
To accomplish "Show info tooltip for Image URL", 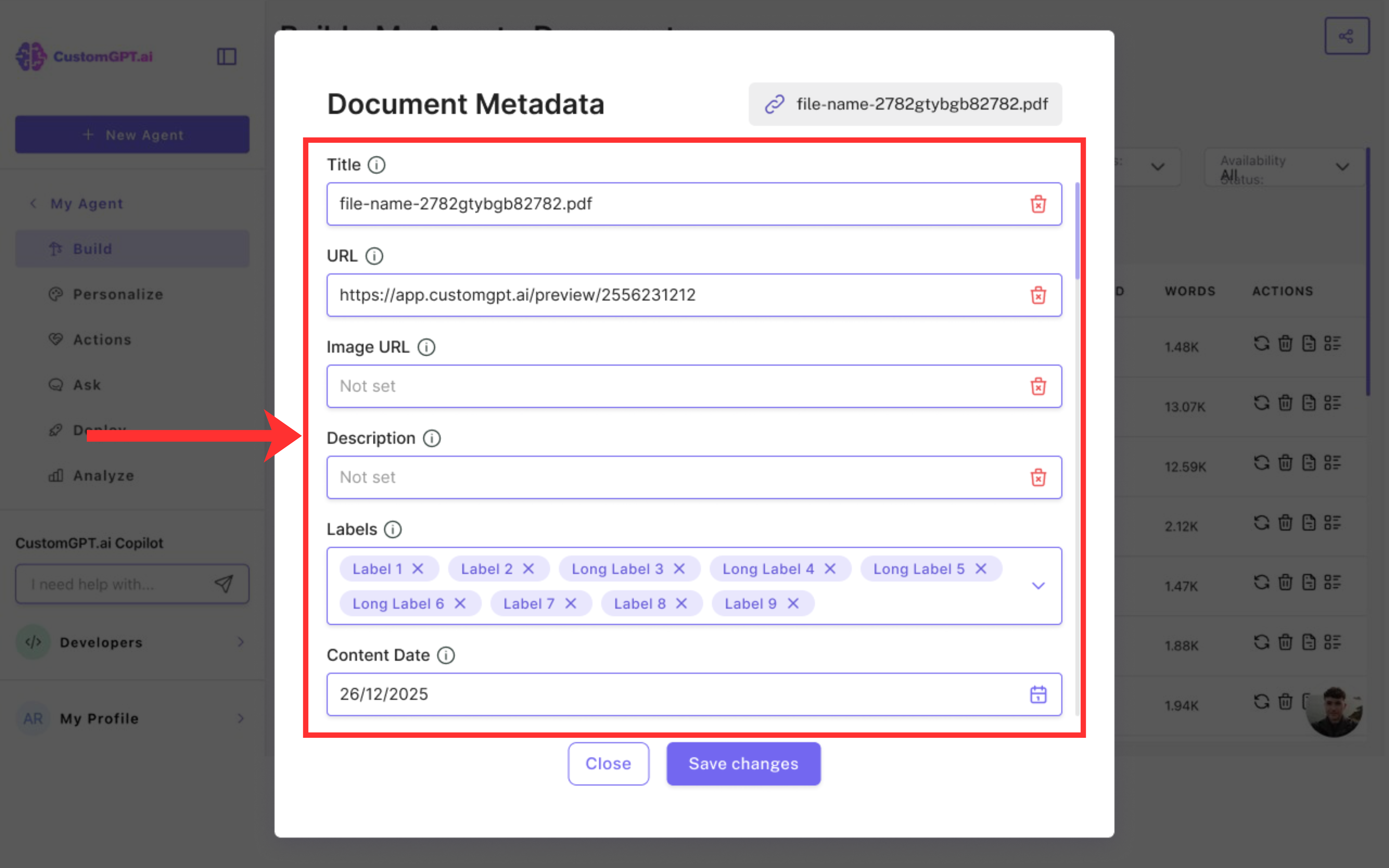I will (426, 347).
